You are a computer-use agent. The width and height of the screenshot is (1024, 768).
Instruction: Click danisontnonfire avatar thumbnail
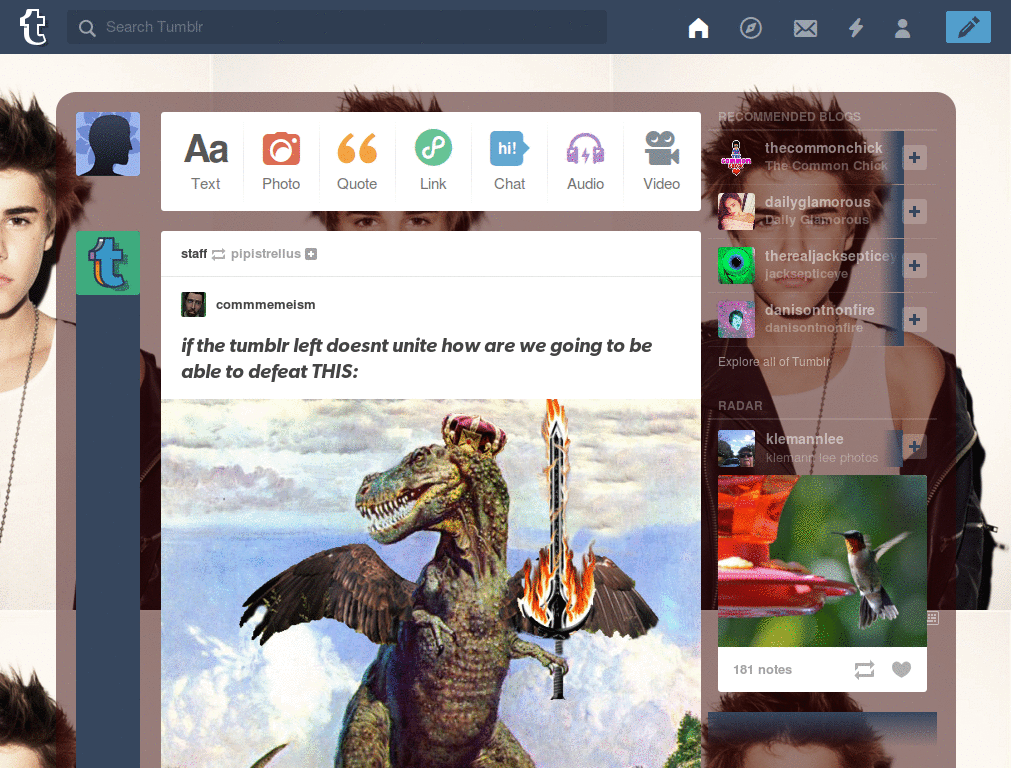coord(736,319)
